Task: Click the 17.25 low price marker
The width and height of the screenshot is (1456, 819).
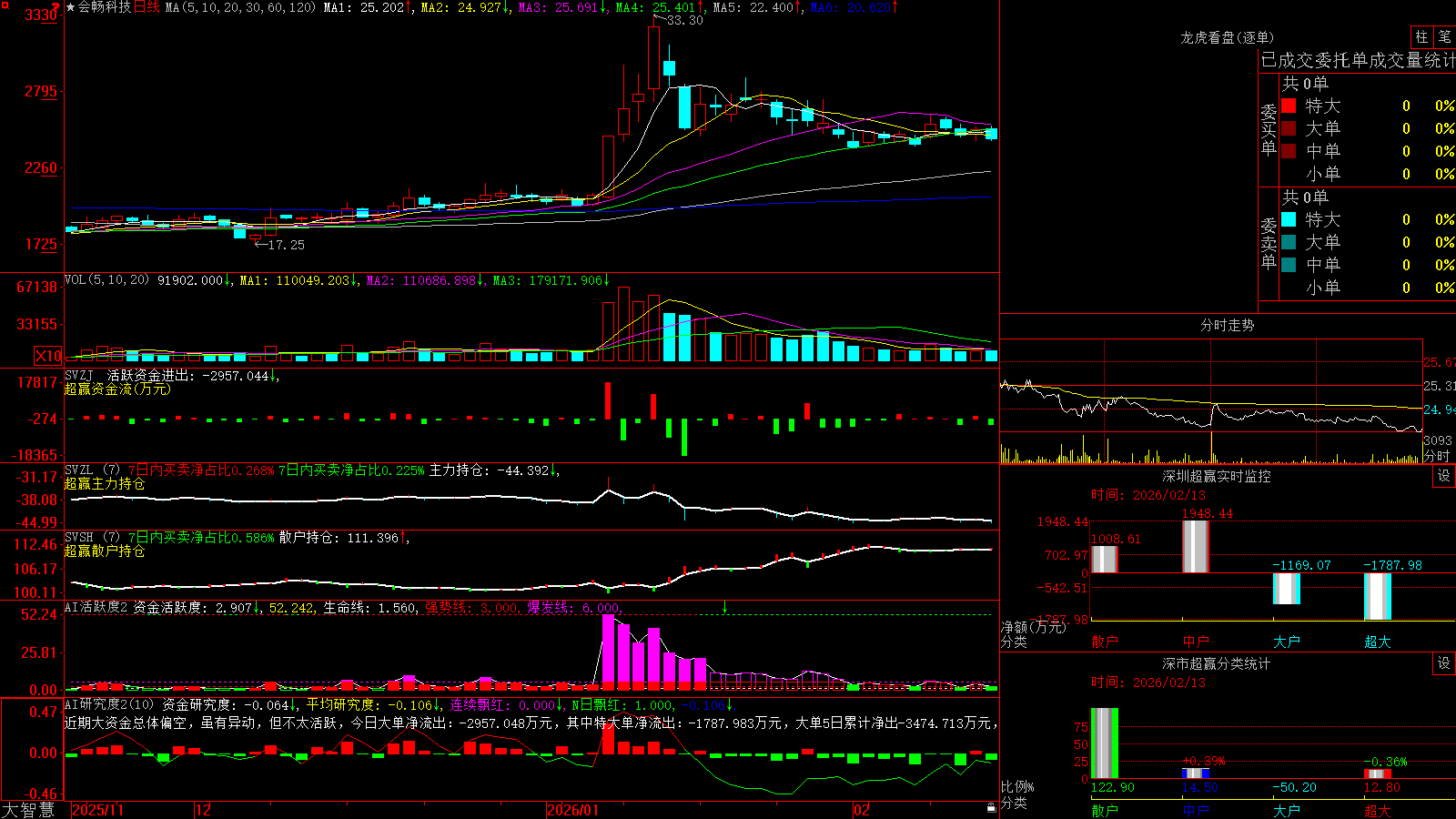Action: [x=286, y=245]
